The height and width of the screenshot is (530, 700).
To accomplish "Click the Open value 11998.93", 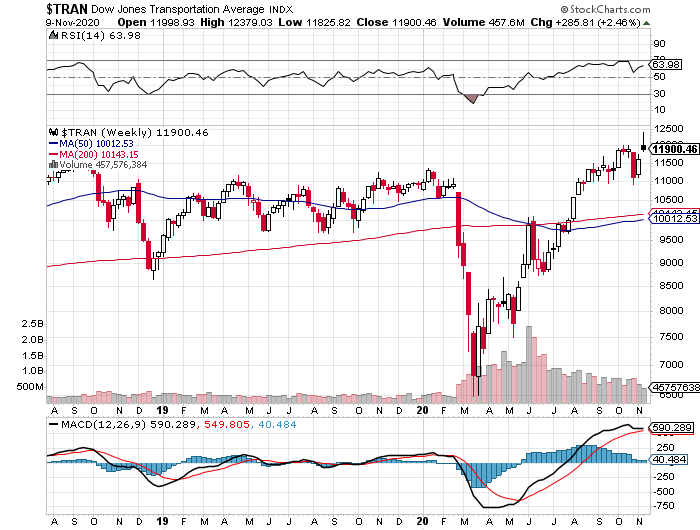I will (172, 22).
